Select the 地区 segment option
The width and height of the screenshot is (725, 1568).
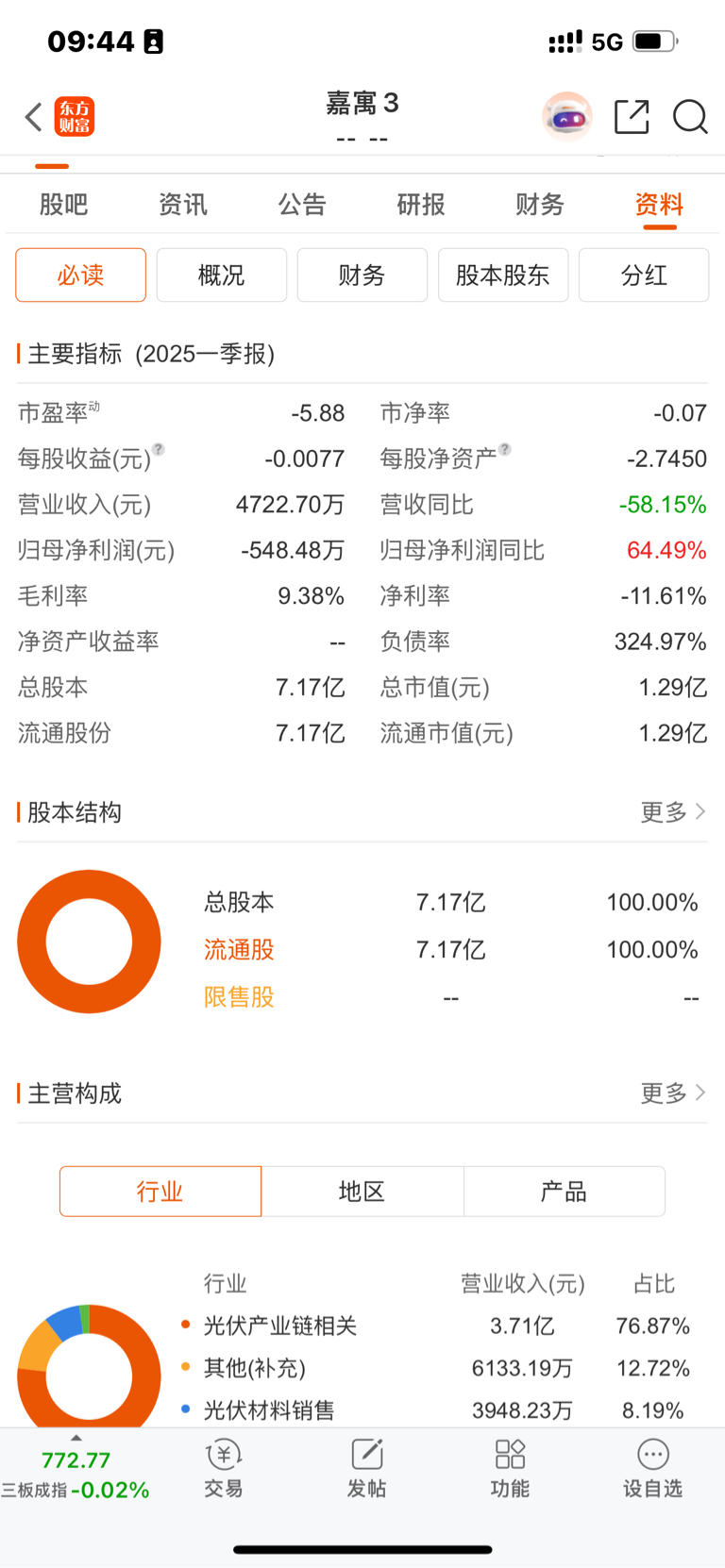pyautogui.click(x=362, y=1192)
